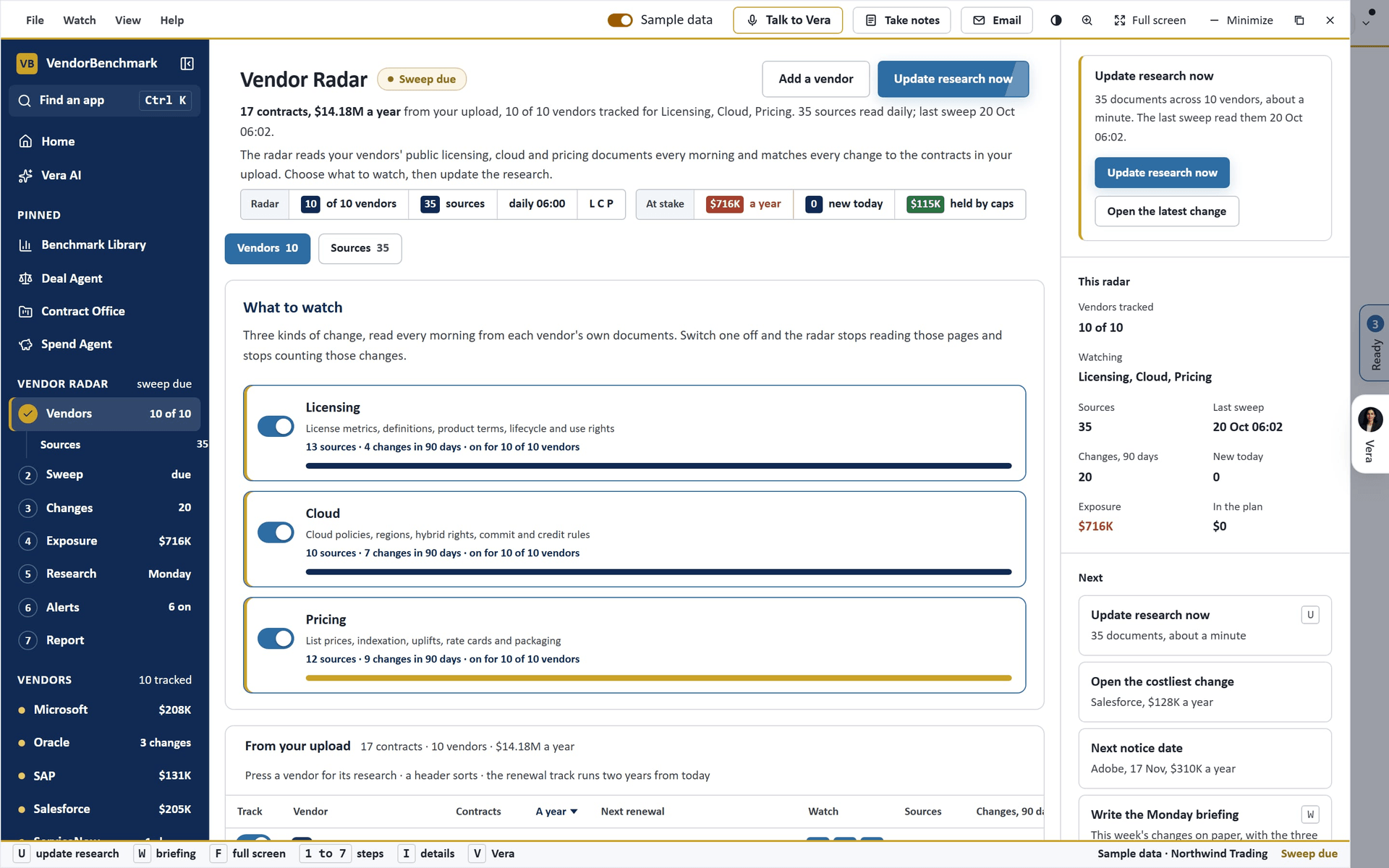Viewport: 1389px width, 868px height.
Task: Open the Next notice date card
Action: pos(1205,758)
